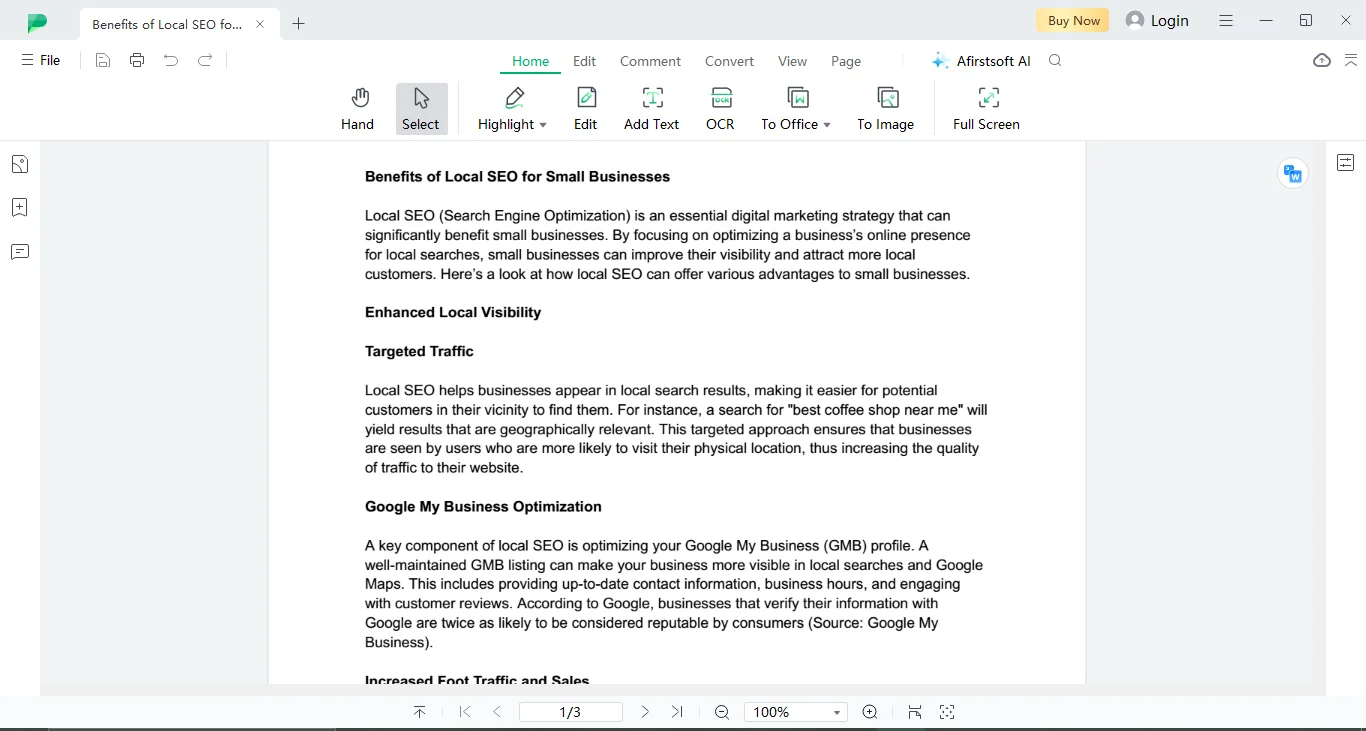Add a new document tab
Image resolution: width=1366 pixels, height=731 pixels.
point(298,24)
